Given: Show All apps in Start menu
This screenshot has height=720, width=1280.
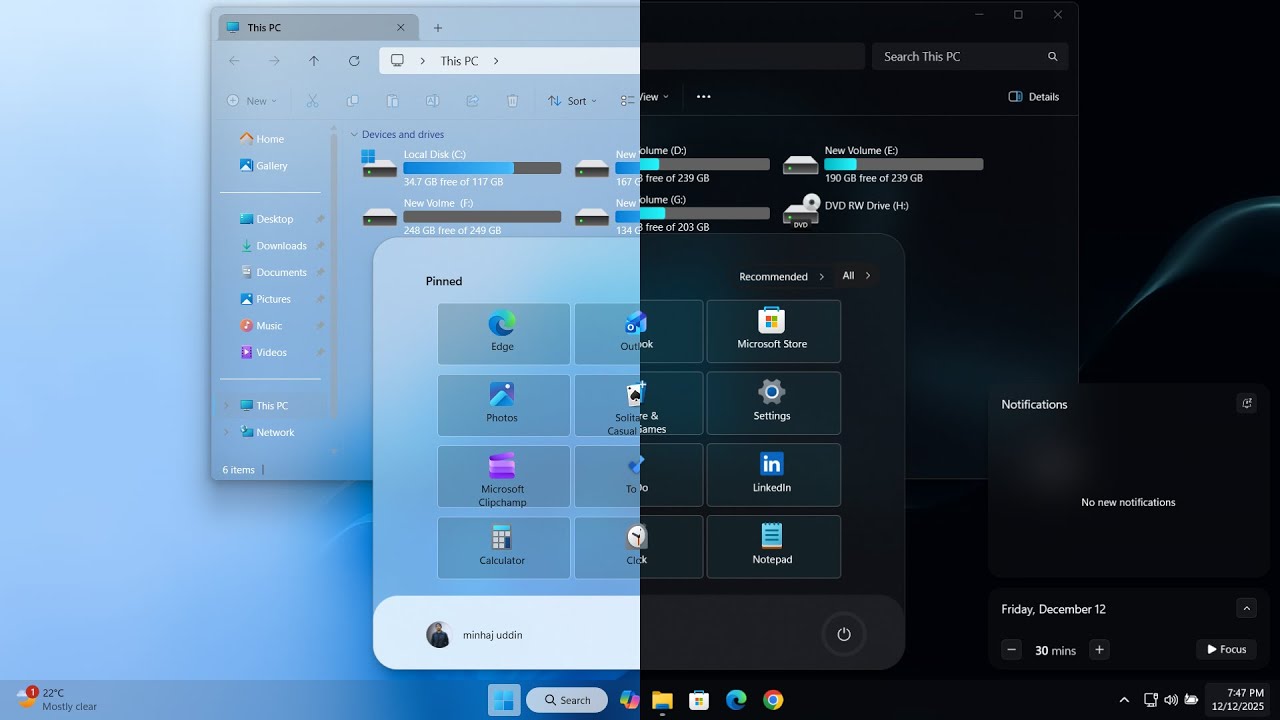Looking at the screenshot, I should click(x=856, y=276).
